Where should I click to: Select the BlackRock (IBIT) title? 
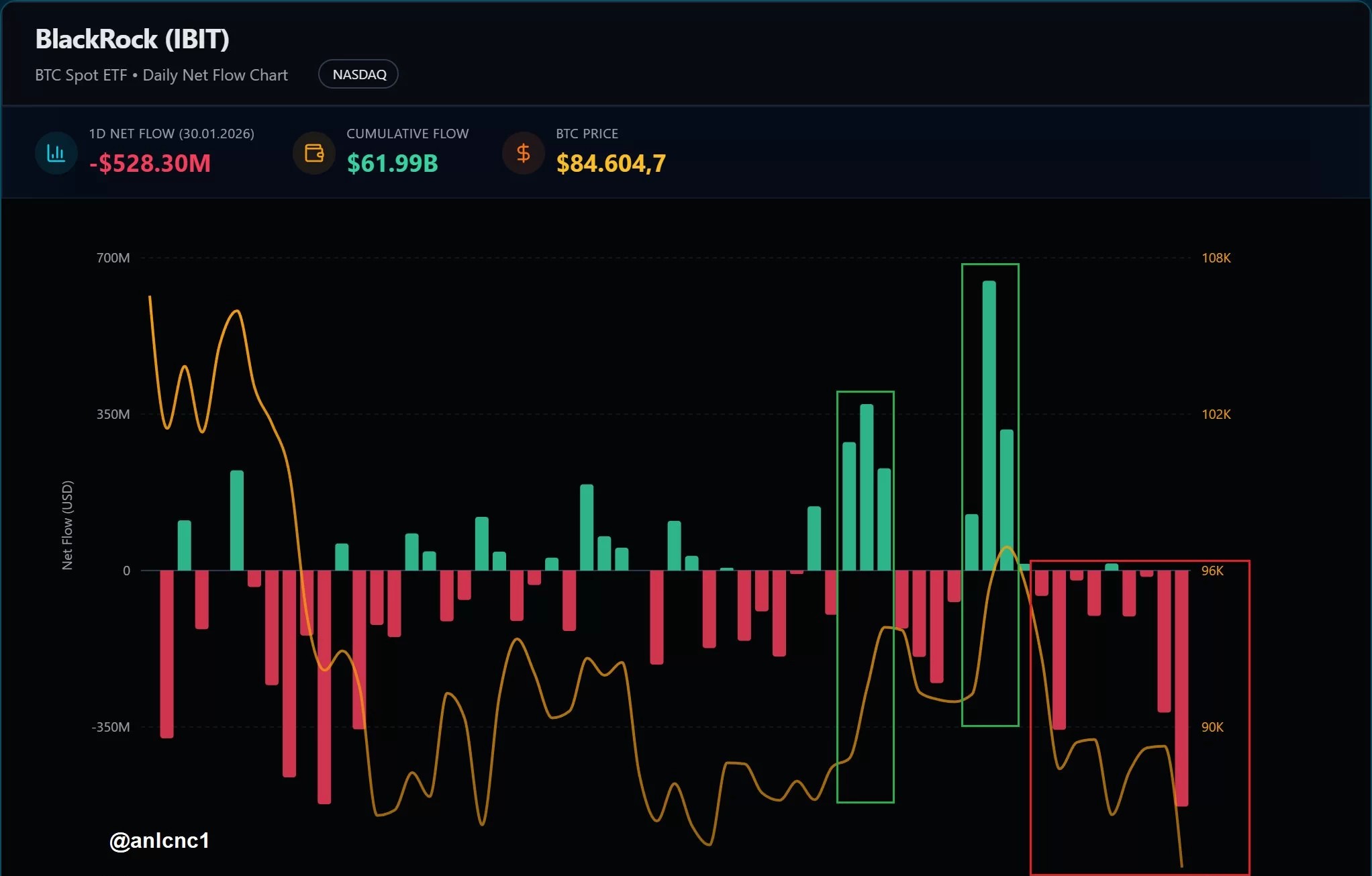click(132, 39)
